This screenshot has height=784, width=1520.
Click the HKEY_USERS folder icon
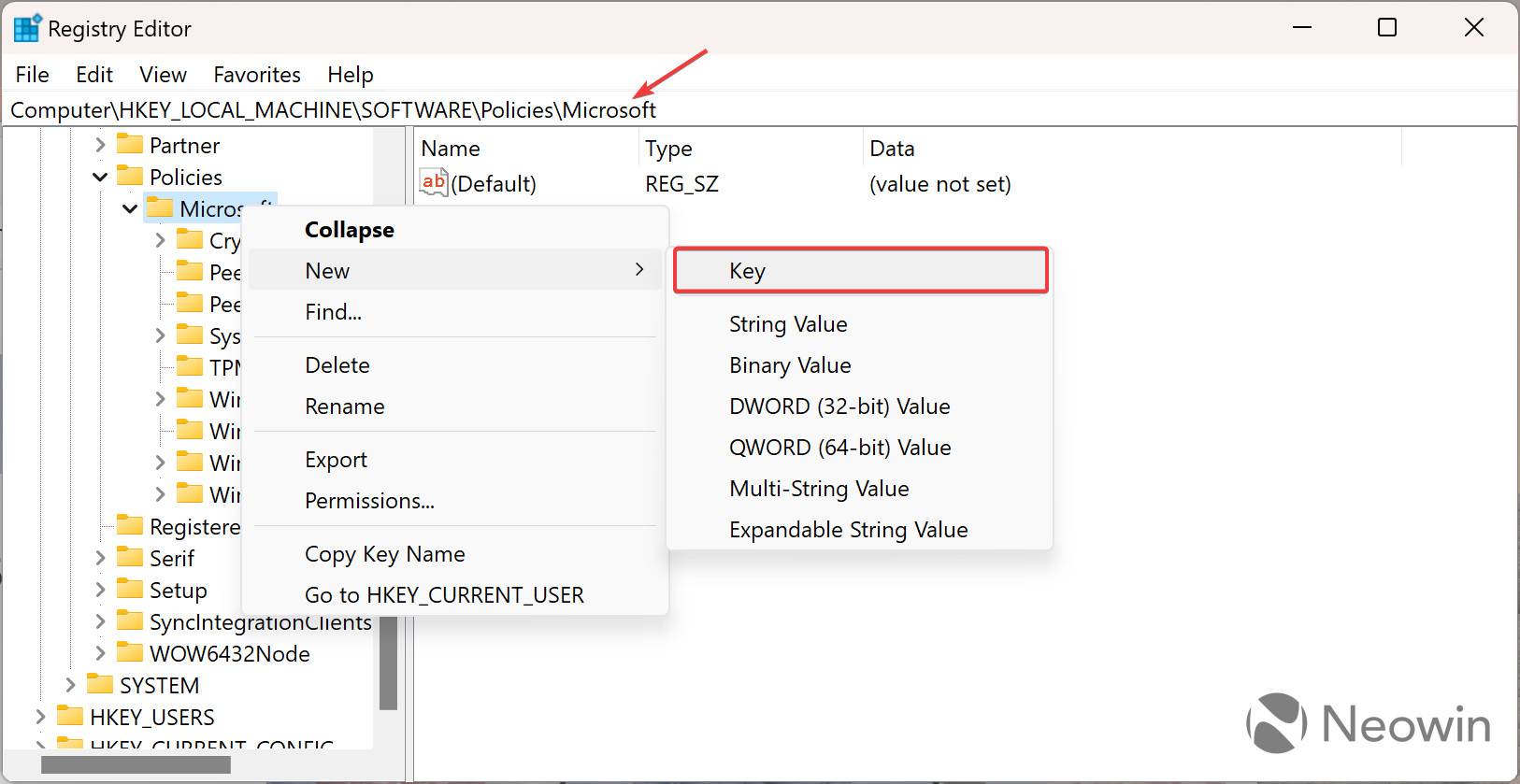pos(70,717)
